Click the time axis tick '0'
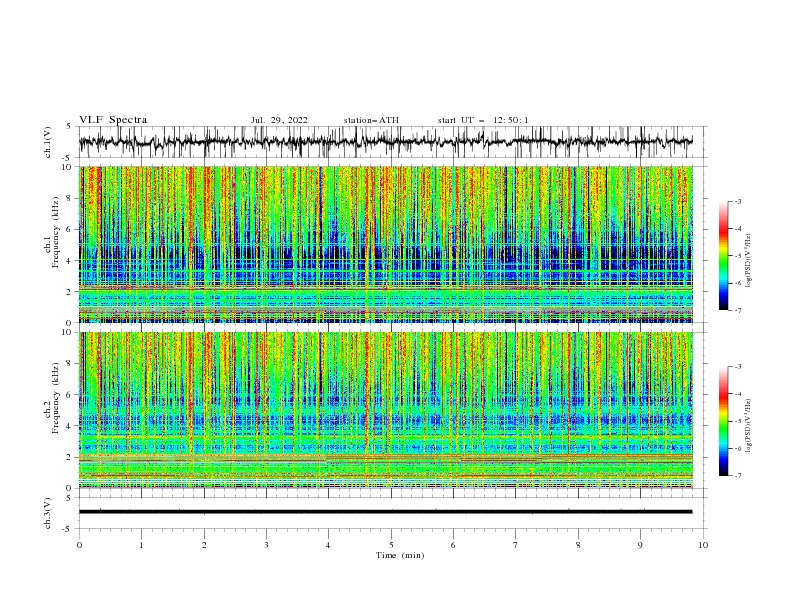792x612 pixels. 79,545
